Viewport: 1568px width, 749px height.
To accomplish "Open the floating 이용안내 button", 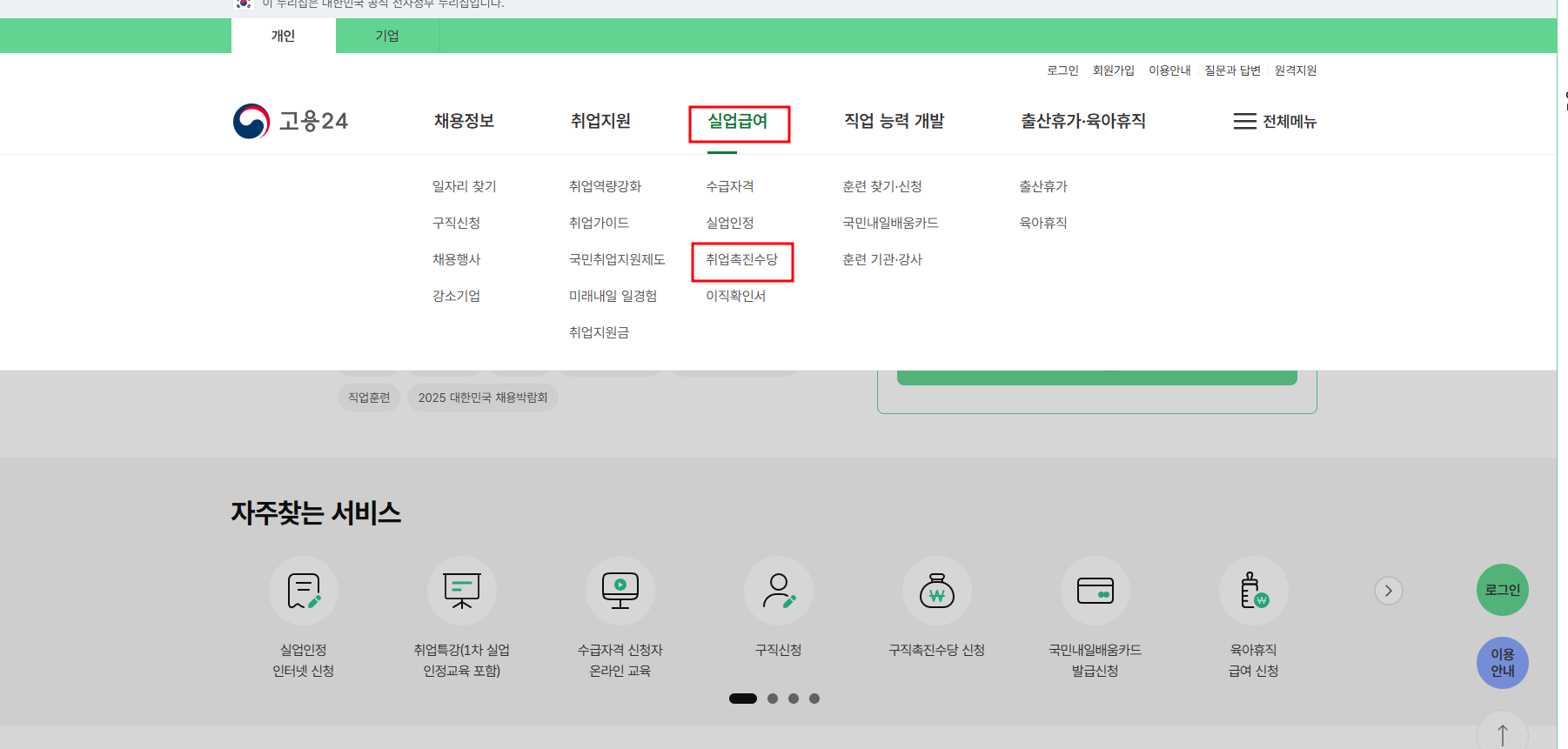I will [1503, 663].
